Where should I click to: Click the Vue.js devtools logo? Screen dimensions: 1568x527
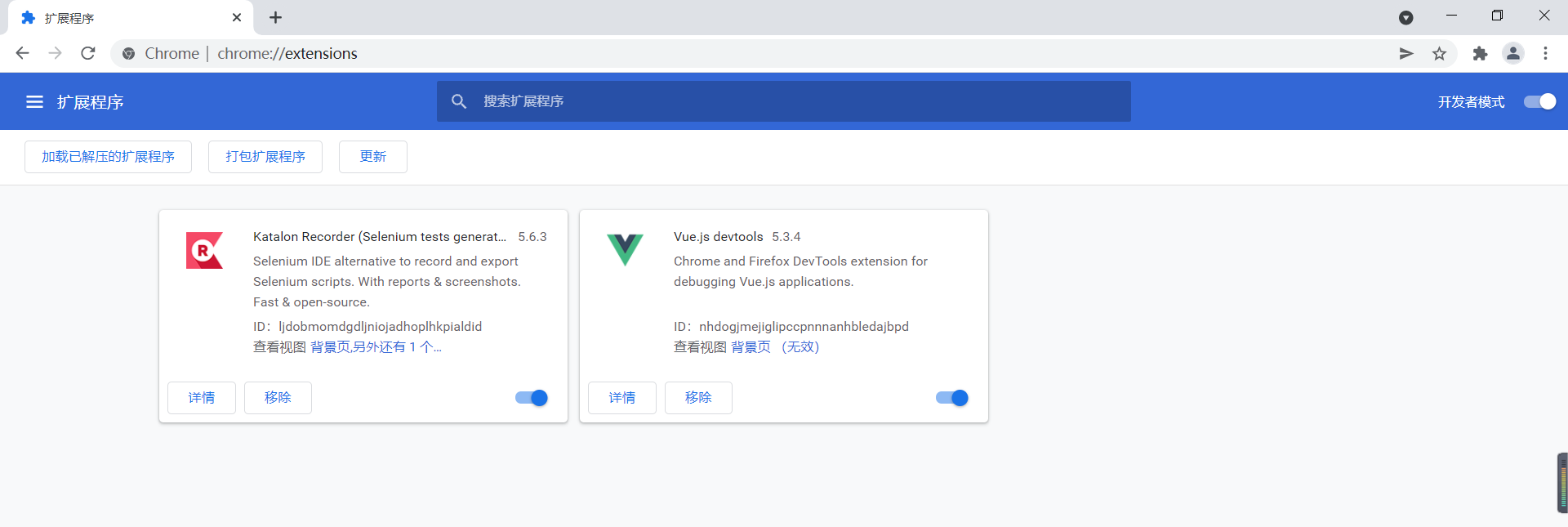[x=625, y=250]
